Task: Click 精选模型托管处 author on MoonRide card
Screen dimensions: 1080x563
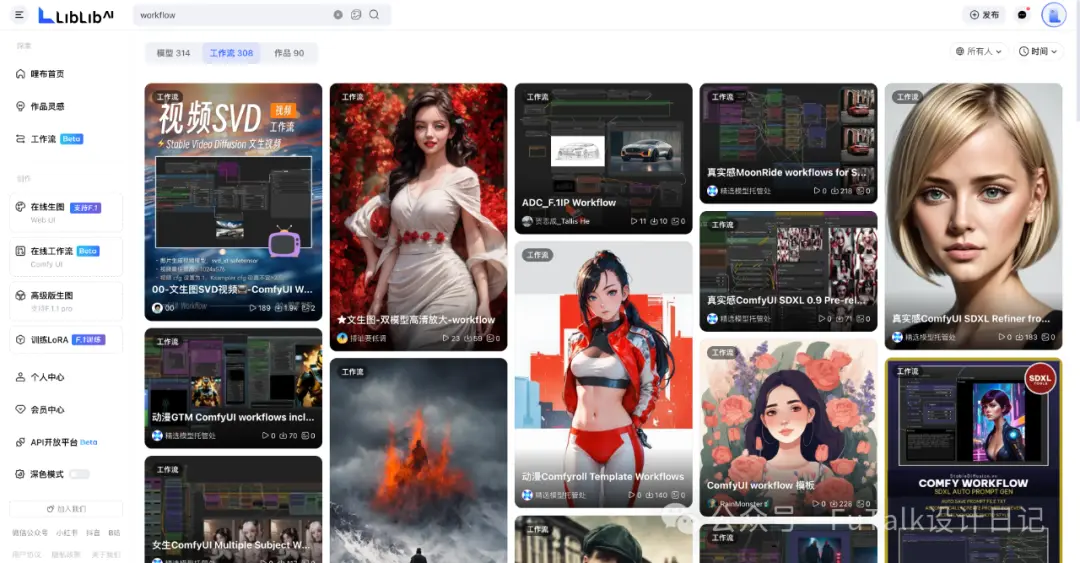Action: point(745,191)
